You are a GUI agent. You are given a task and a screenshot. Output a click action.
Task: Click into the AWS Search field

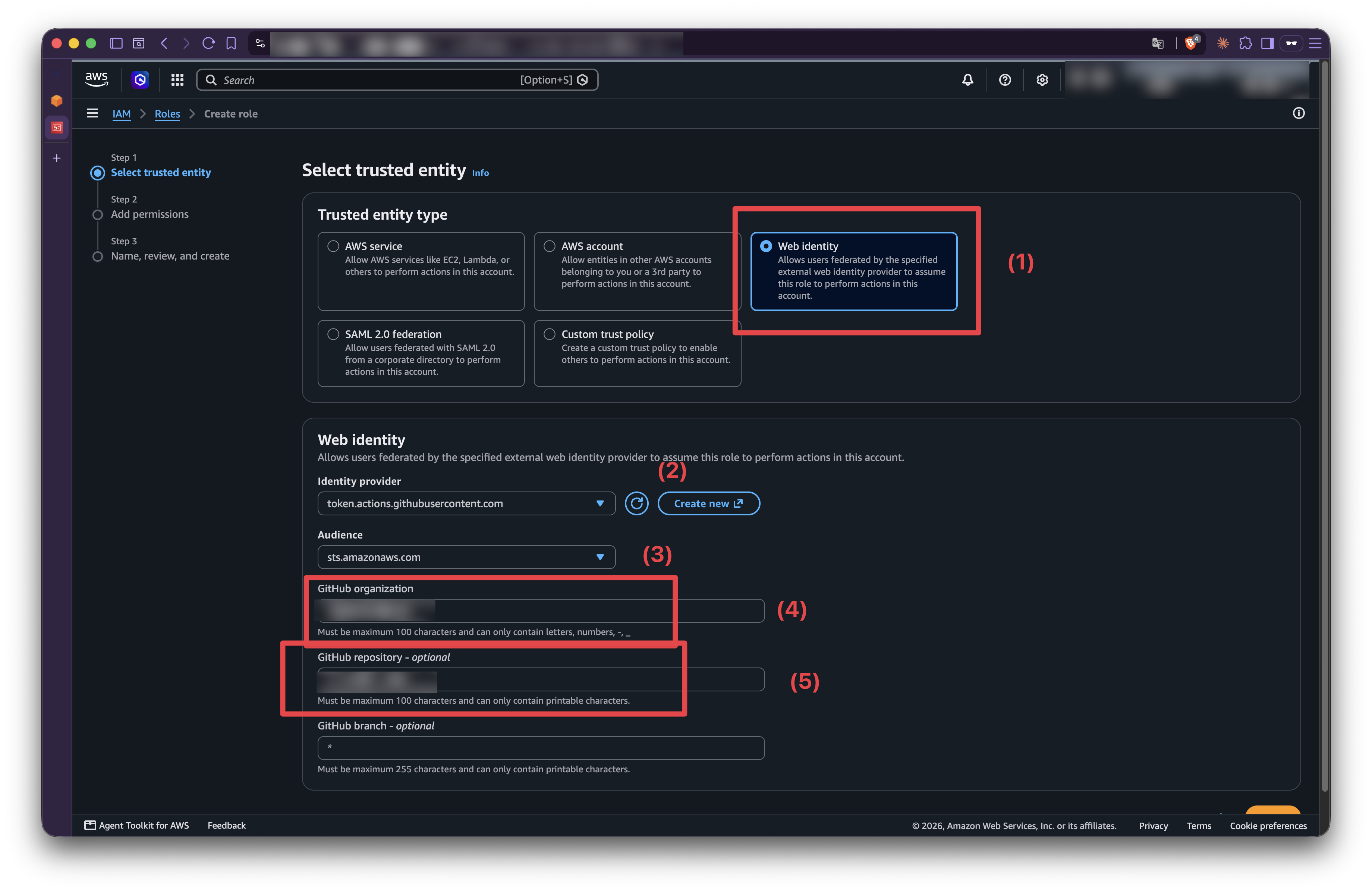397,79
